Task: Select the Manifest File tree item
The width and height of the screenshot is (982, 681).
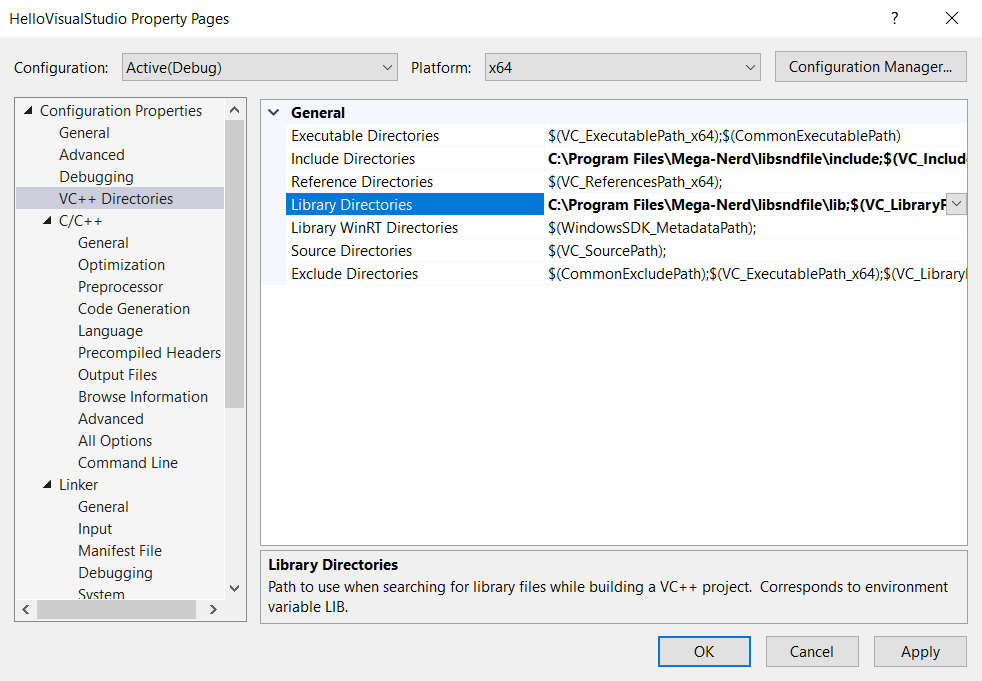Action: 120,551
